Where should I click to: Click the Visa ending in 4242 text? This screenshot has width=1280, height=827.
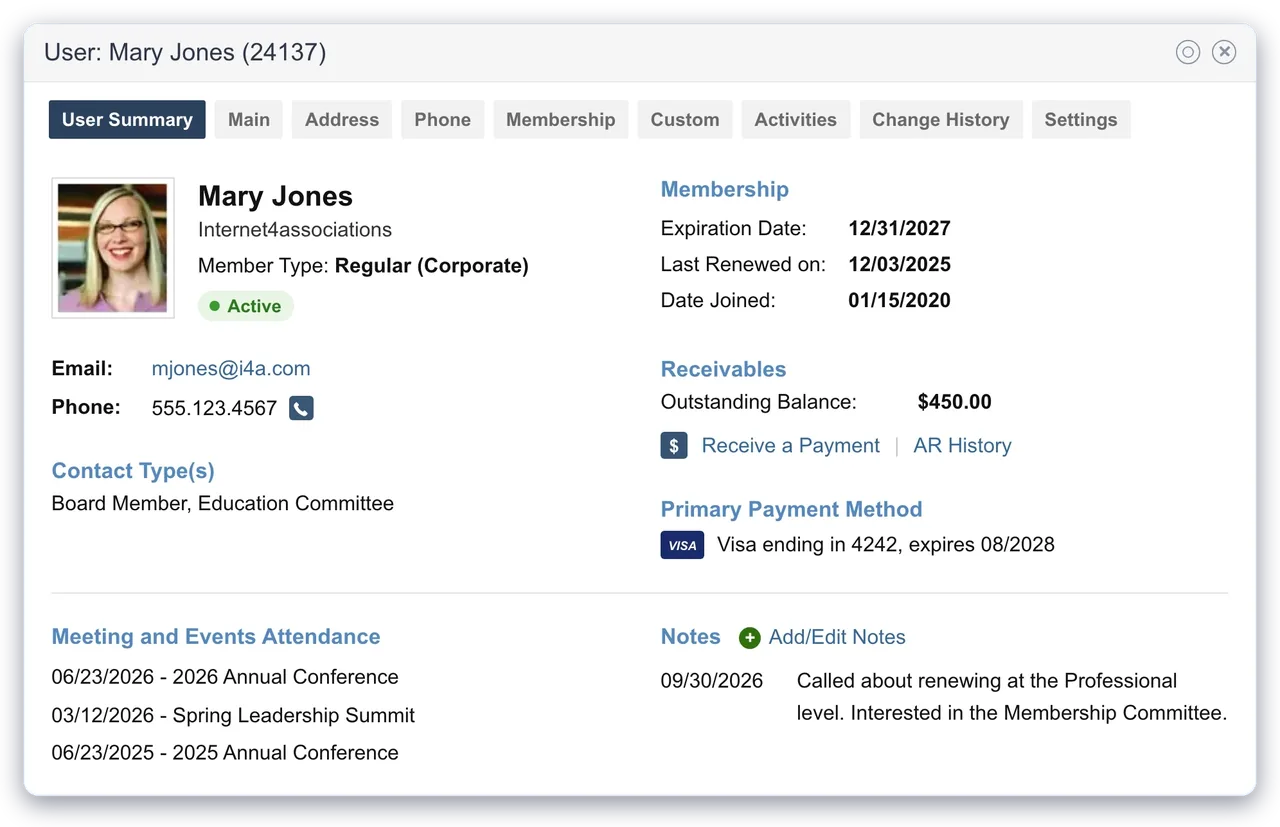[x=886, y=545]
